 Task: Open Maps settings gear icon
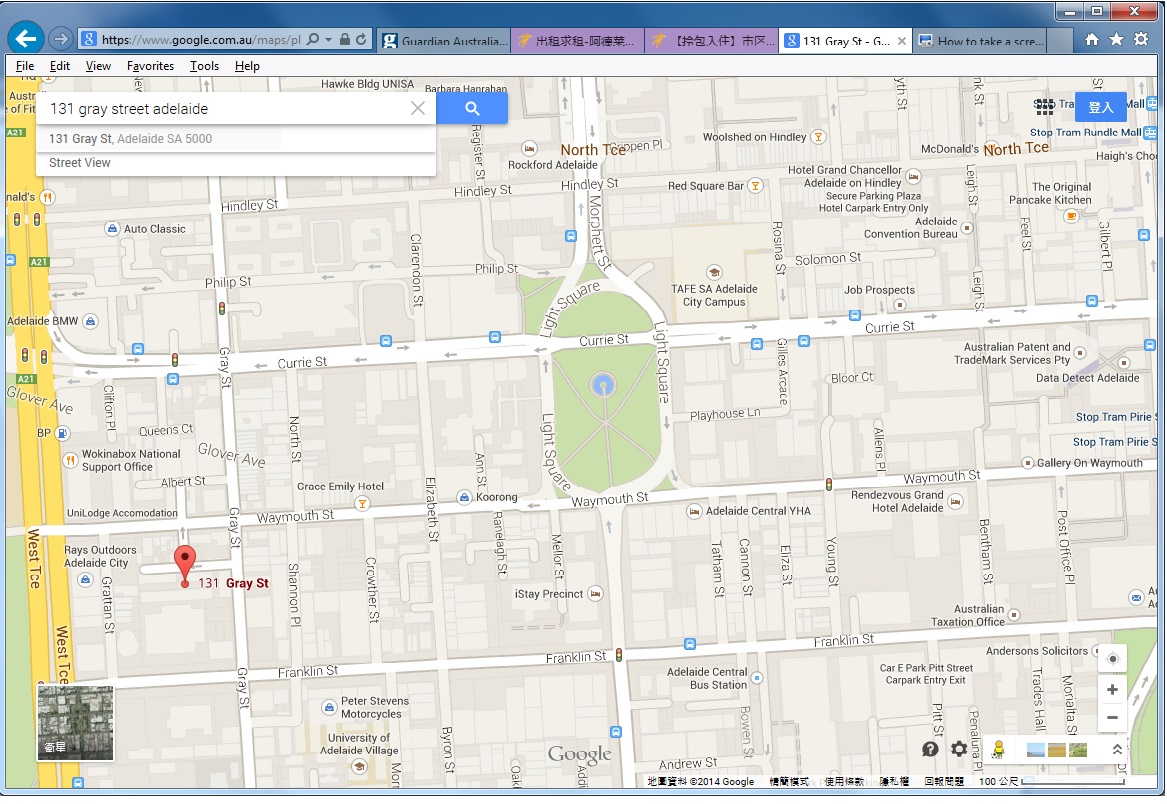[959, 749]
